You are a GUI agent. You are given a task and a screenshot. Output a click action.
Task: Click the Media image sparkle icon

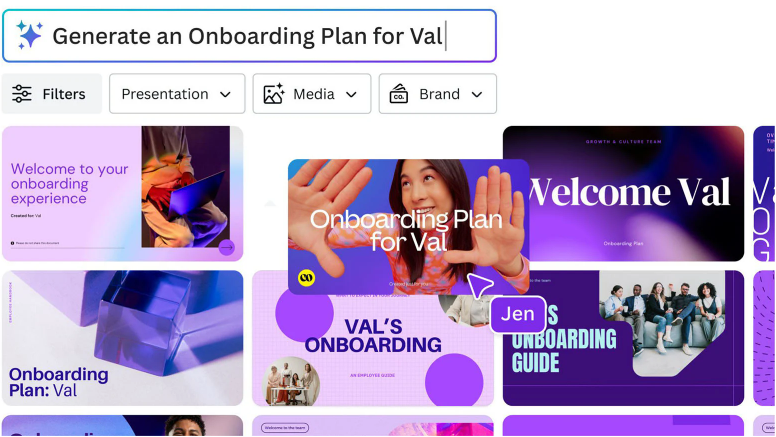[274, 94]
